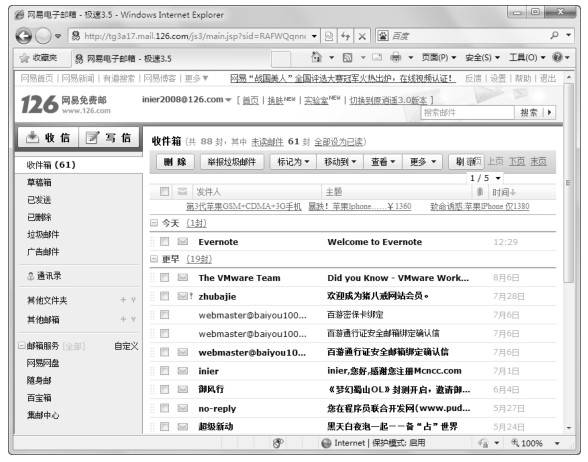
Task: Check the 百游密保卡绑定 email checkbox
Action: 164,314
